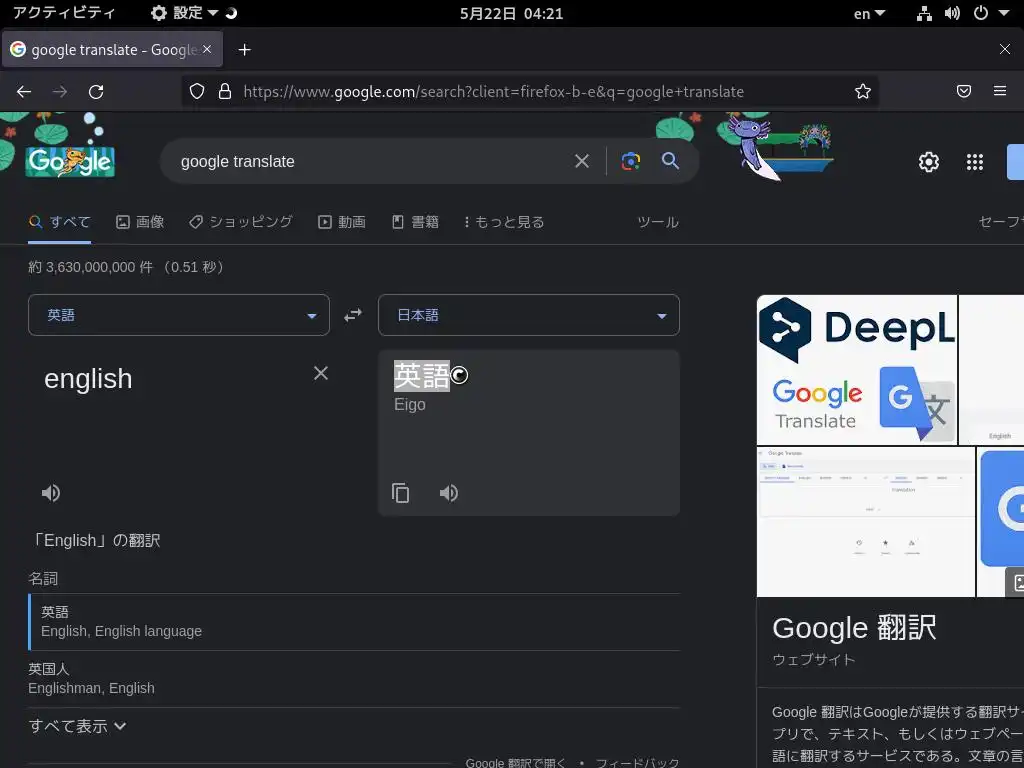Select the 英国人 translation row
This screenshot has height=768, width=1024.
coord(354,679)
